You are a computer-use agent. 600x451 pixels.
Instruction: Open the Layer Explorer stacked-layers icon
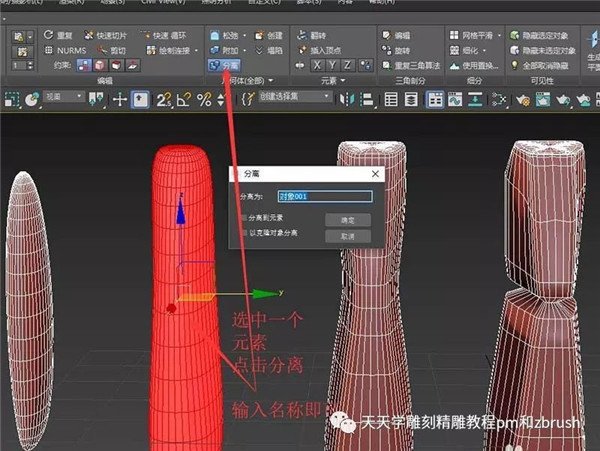[411, 99]
